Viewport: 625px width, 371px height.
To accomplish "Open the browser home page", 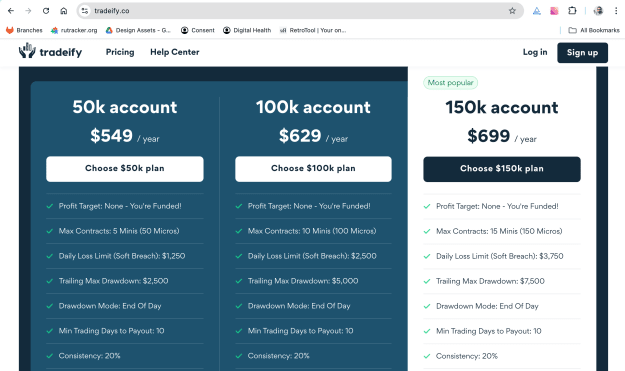I will 64,11.
